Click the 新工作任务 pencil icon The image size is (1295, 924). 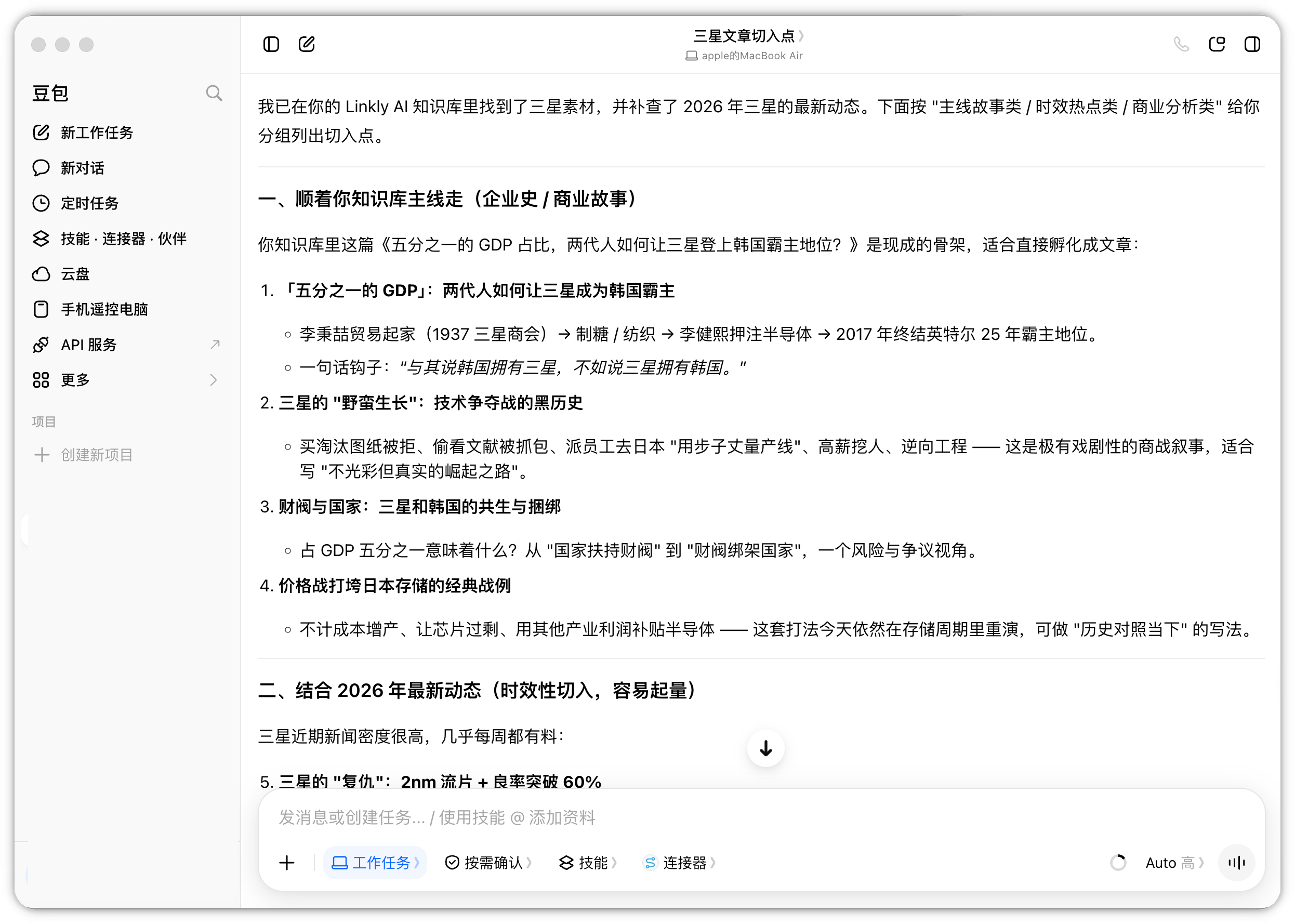41,133
